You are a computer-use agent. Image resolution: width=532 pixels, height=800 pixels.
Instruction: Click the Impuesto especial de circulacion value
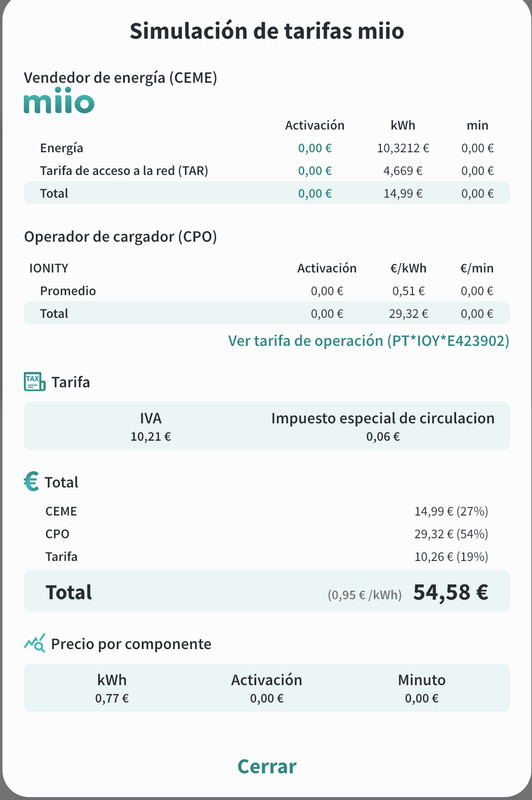point(383,437)
